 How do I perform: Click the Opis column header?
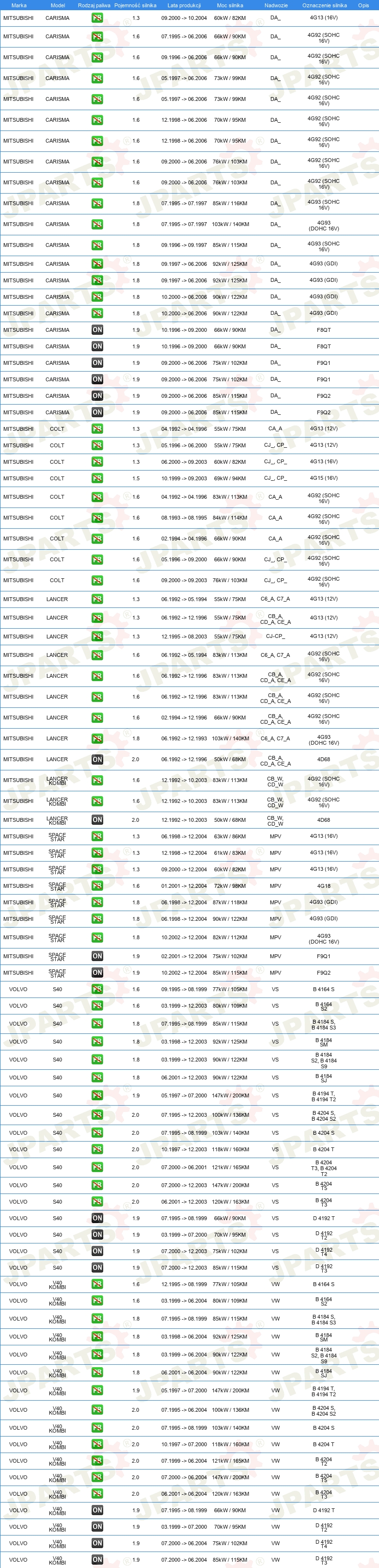point(363,5)
